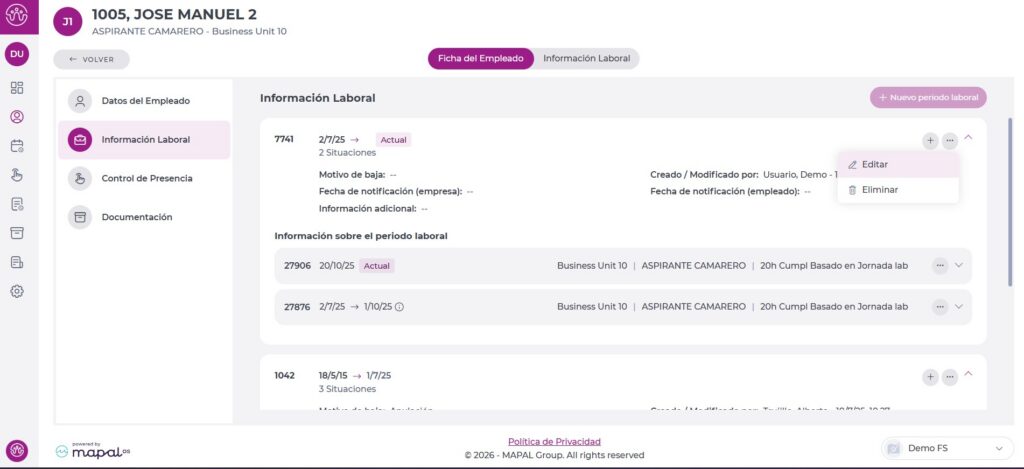Open Control de Presencia section
This screenshot has height=469, width=1024.
click(146, 178)
